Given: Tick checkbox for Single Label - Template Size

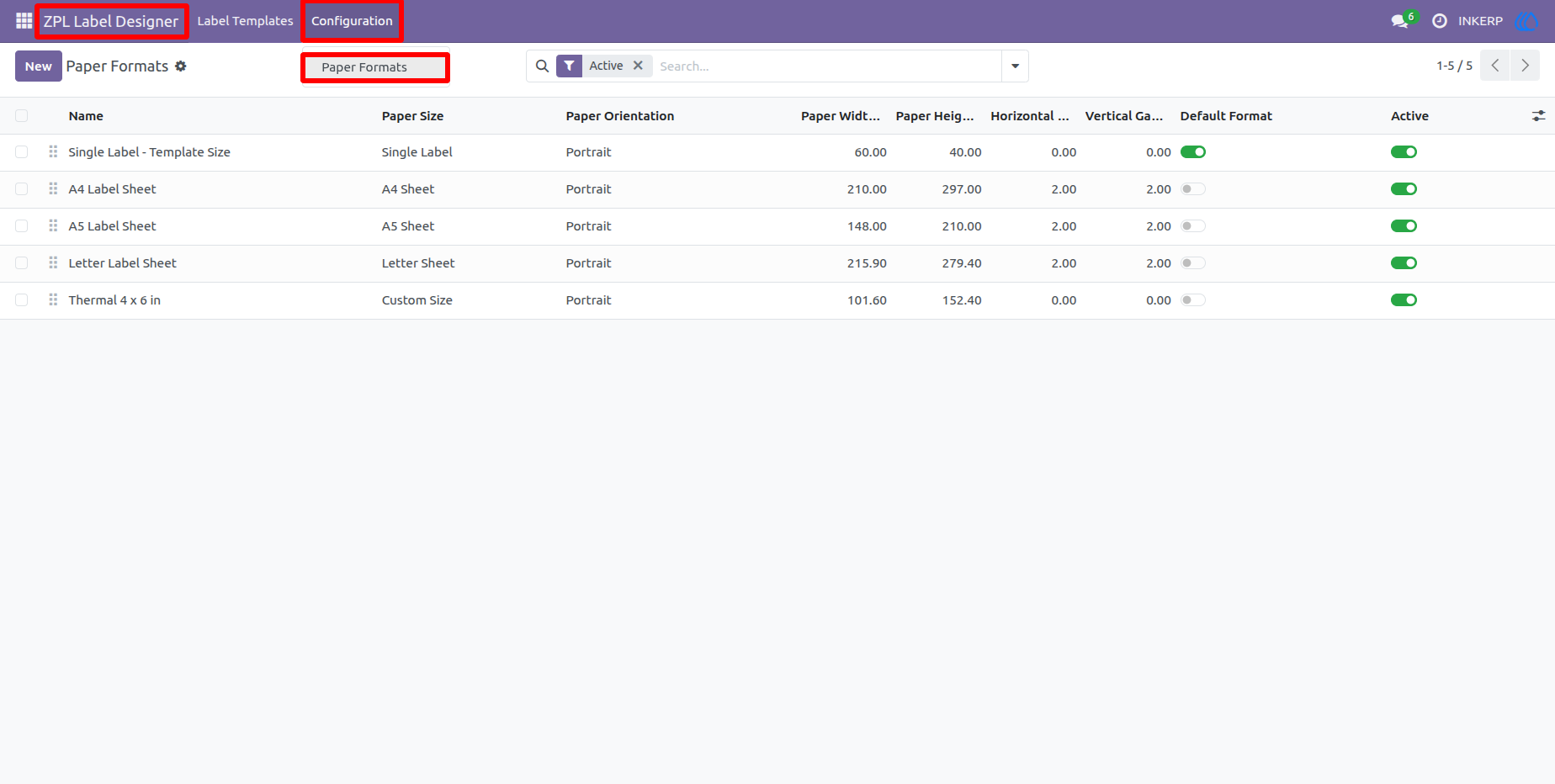Looking at the screenshot, I should 22,152.
